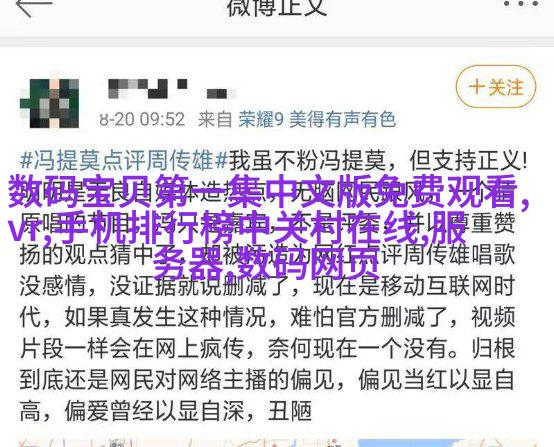Tap the purple 务器,数码网页 overlay text

262,263
